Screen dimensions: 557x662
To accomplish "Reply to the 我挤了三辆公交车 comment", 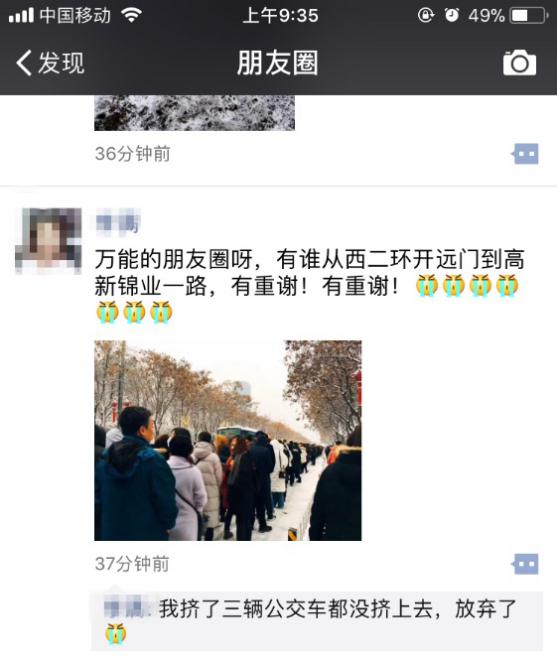I will click(317, 621).
